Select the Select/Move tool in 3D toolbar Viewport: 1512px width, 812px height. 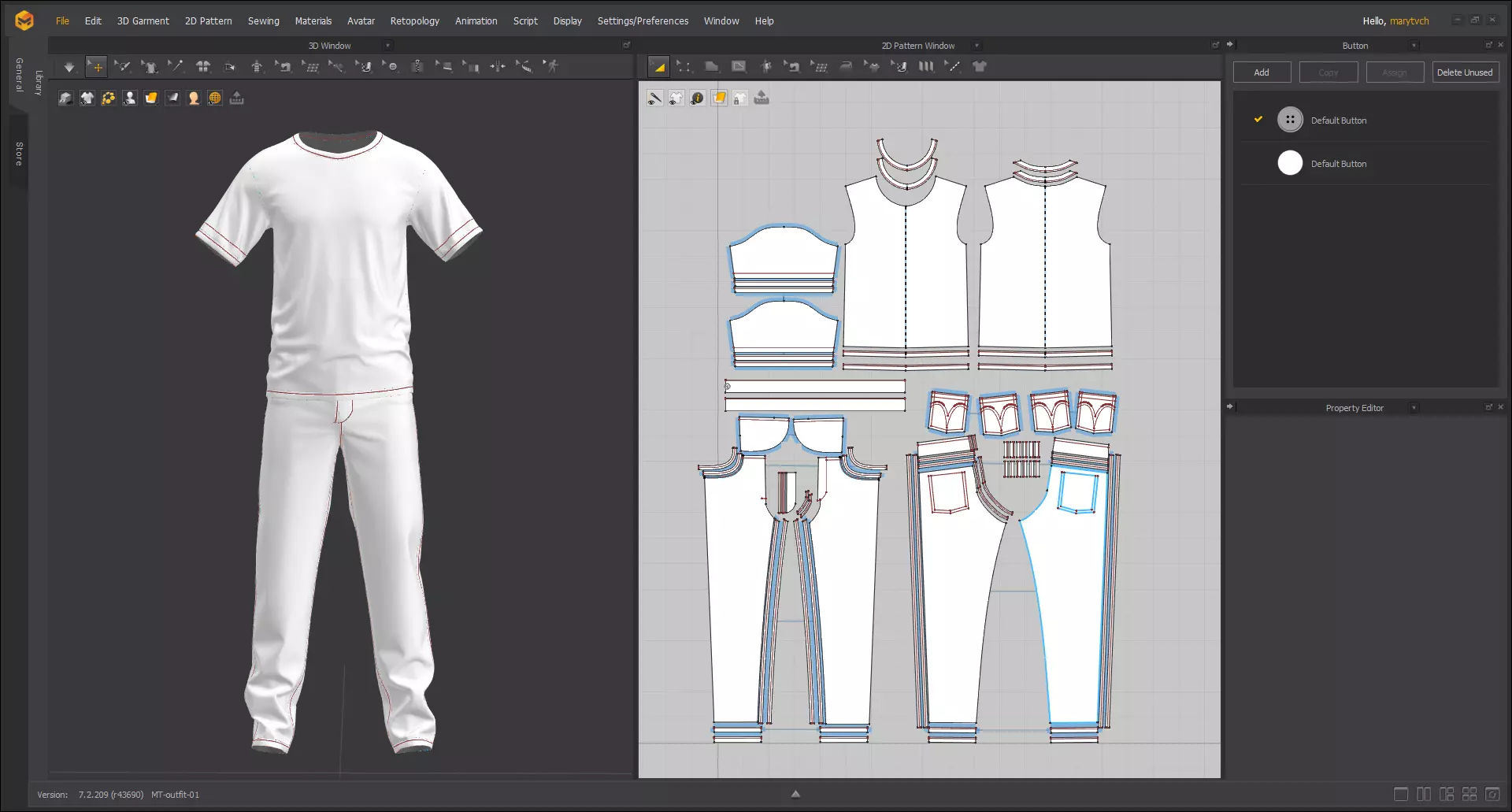[x=96, y=67]
